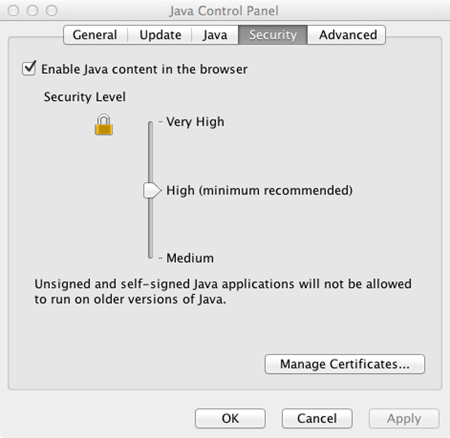
Task: Minimize the Java Control Panel window
Action: (32, 10)
